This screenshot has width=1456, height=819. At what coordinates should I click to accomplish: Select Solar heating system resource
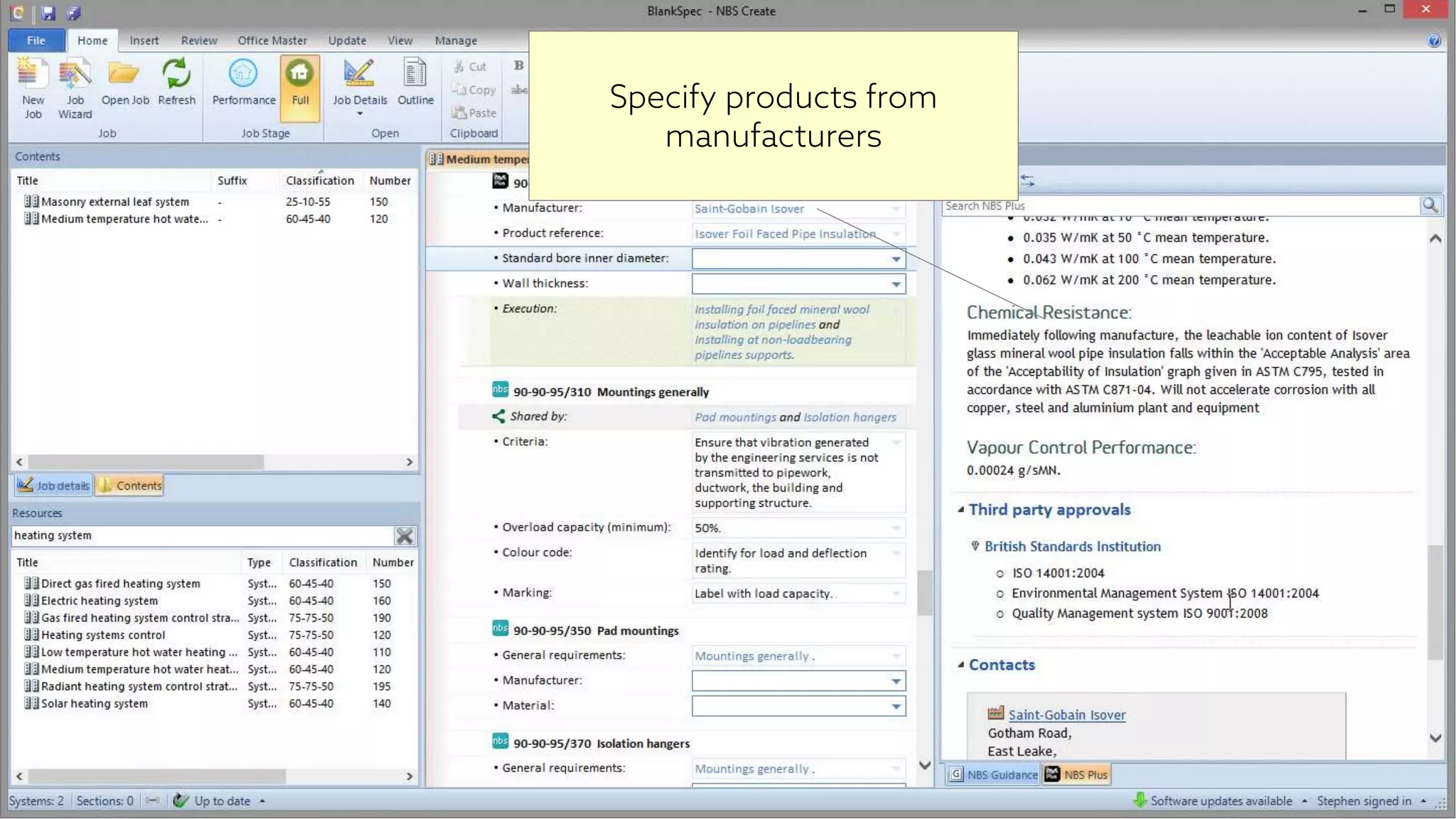213,704
